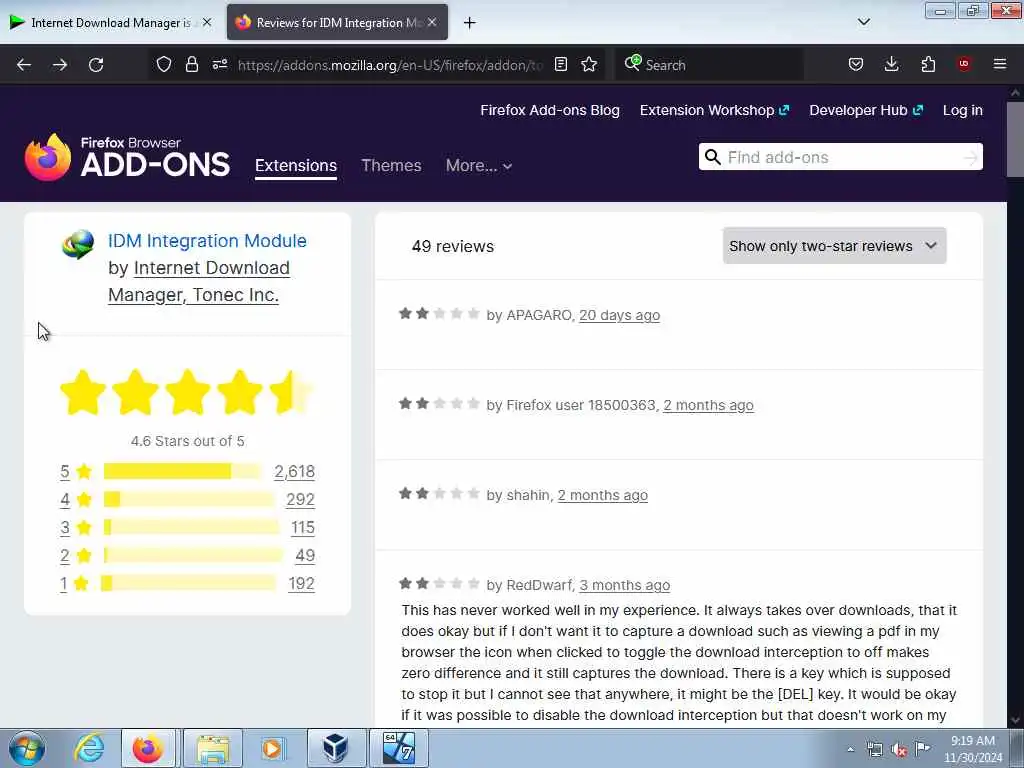
Task: Click the four-star rating bar
Action: click(189, 500)
